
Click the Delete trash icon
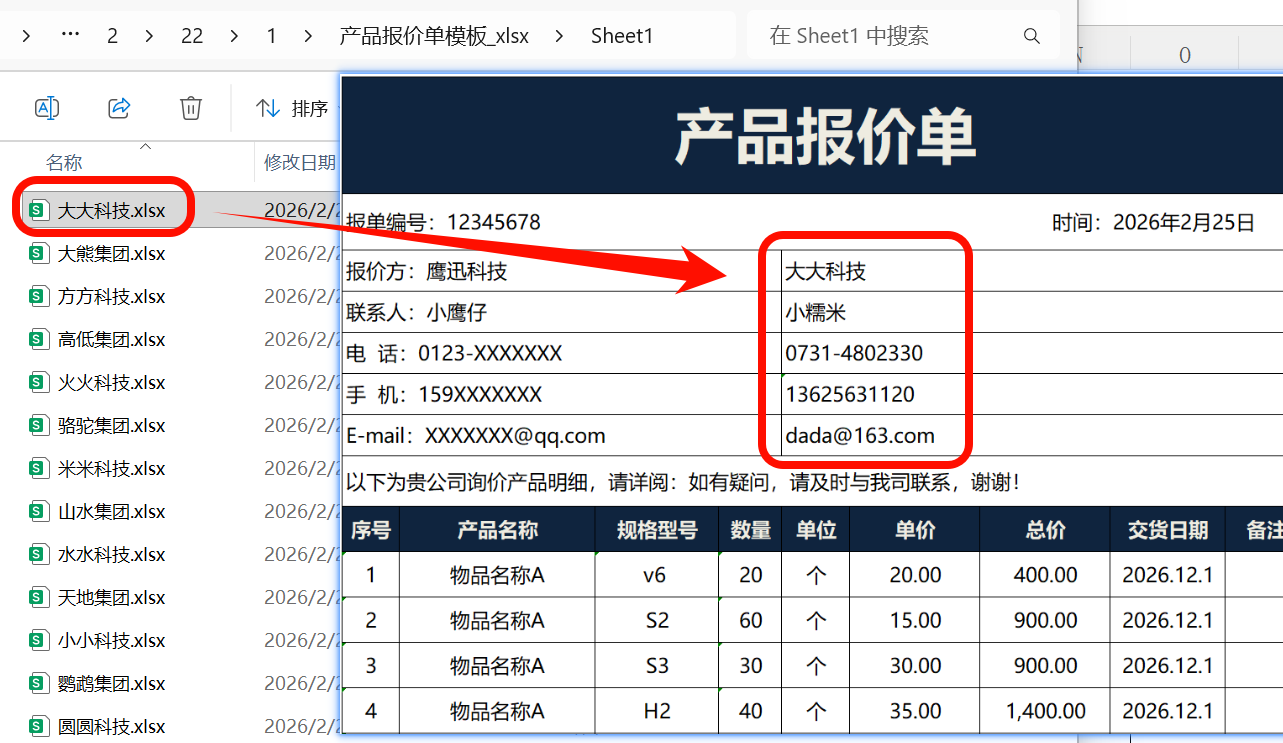click(x=190, y=107)
